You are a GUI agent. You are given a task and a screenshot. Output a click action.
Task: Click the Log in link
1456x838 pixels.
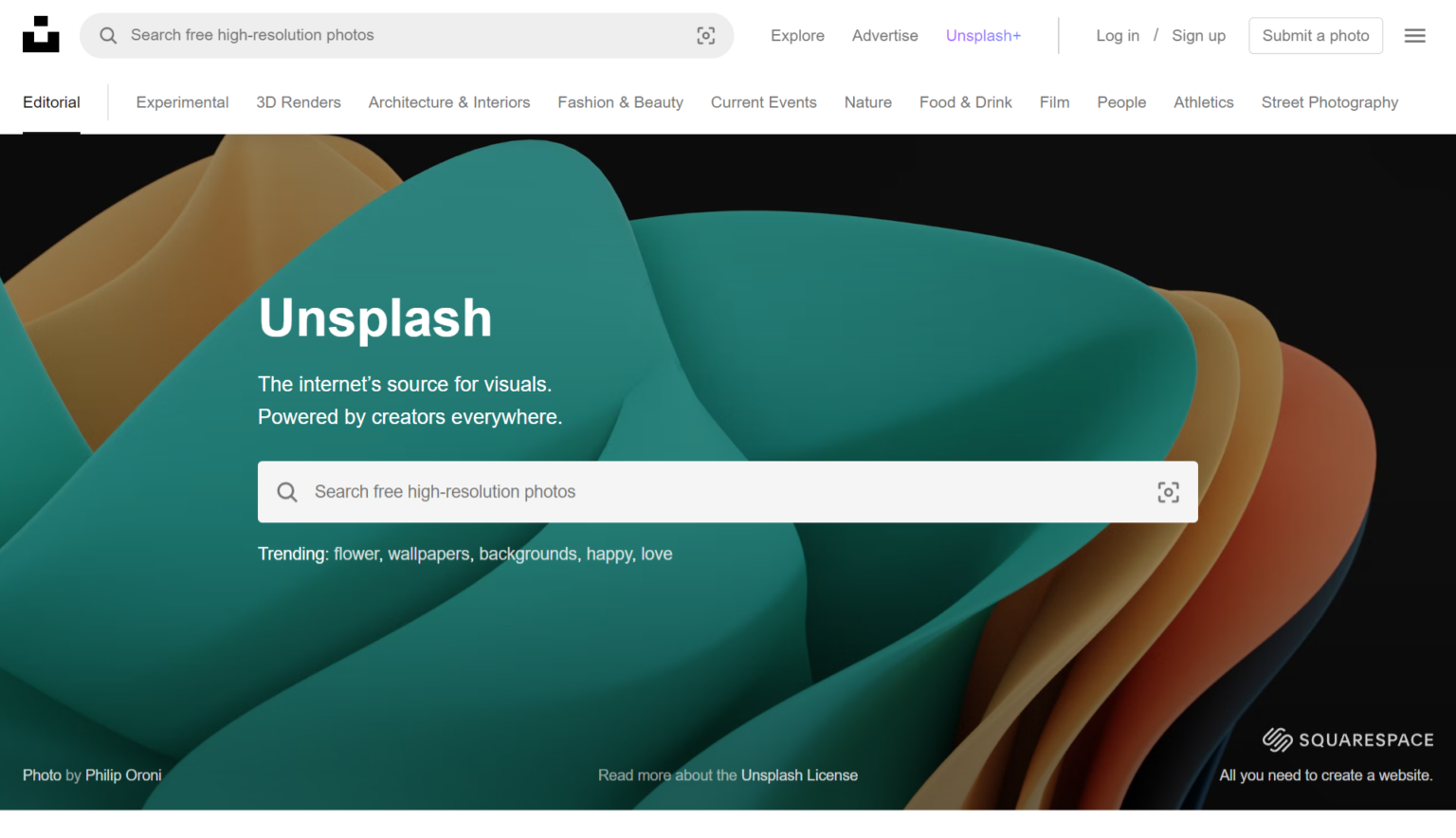1118,36
